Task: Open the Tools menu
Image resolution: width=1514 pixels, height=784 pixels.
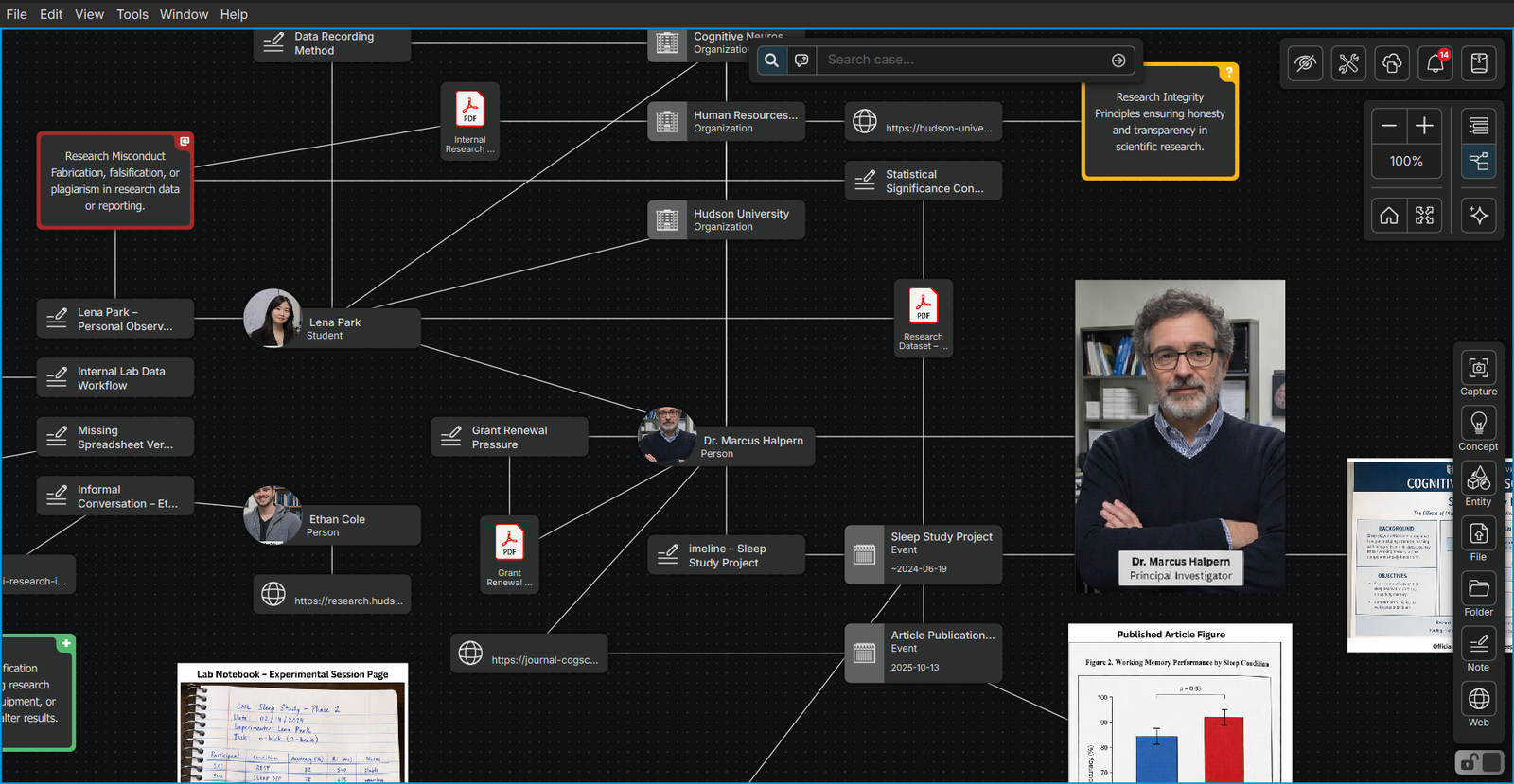Action: [132, 14]
